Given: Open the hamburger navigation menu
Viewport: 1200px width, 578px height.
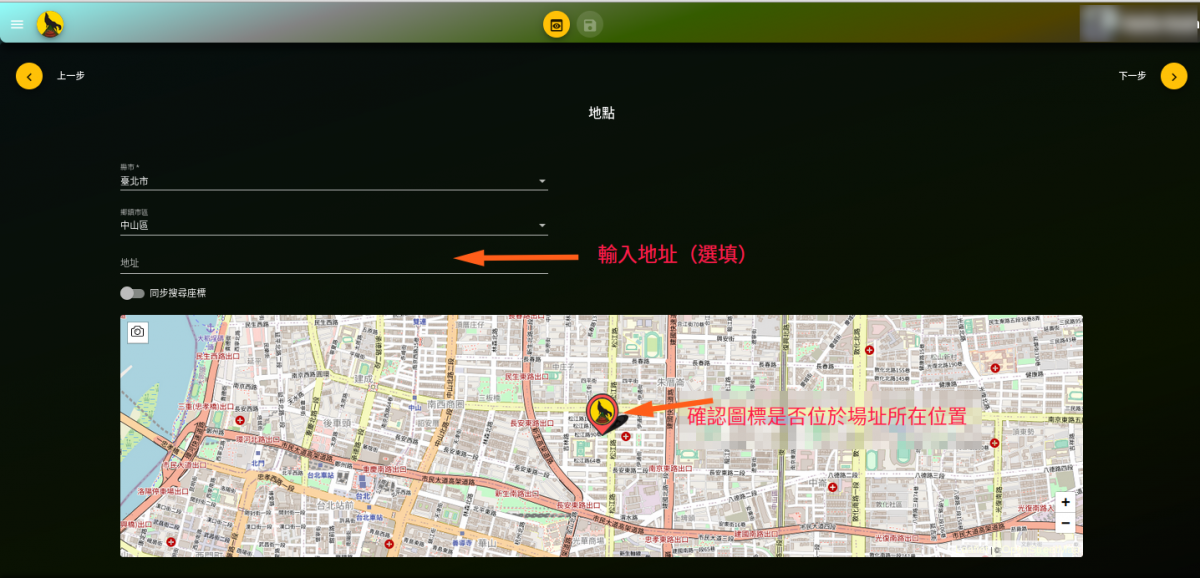Looking at the screenshot, I should point(17,24).
